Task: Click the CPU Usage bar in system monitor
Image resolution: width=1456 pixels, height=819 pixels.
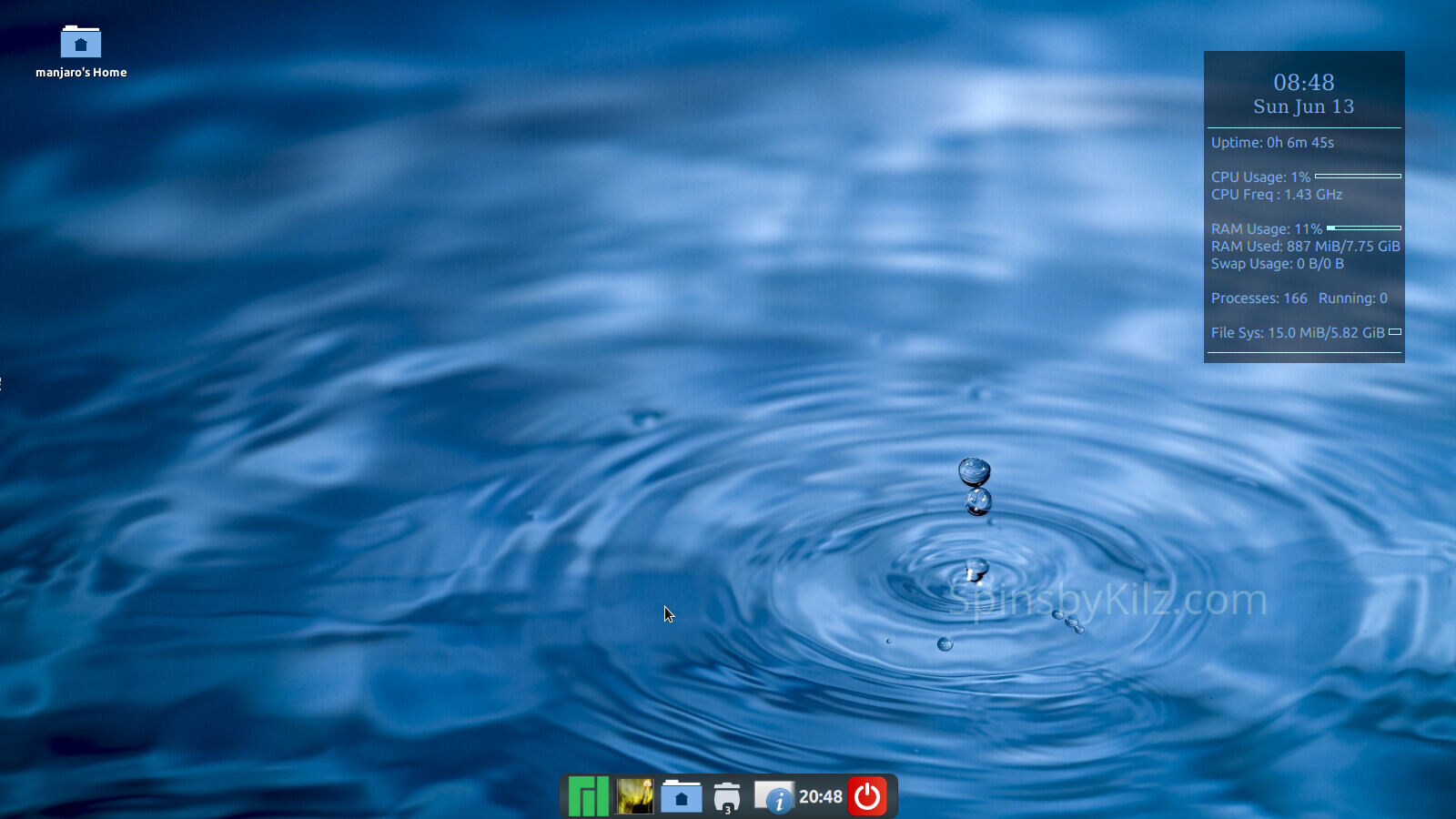Action: (x=1358, y=177)
